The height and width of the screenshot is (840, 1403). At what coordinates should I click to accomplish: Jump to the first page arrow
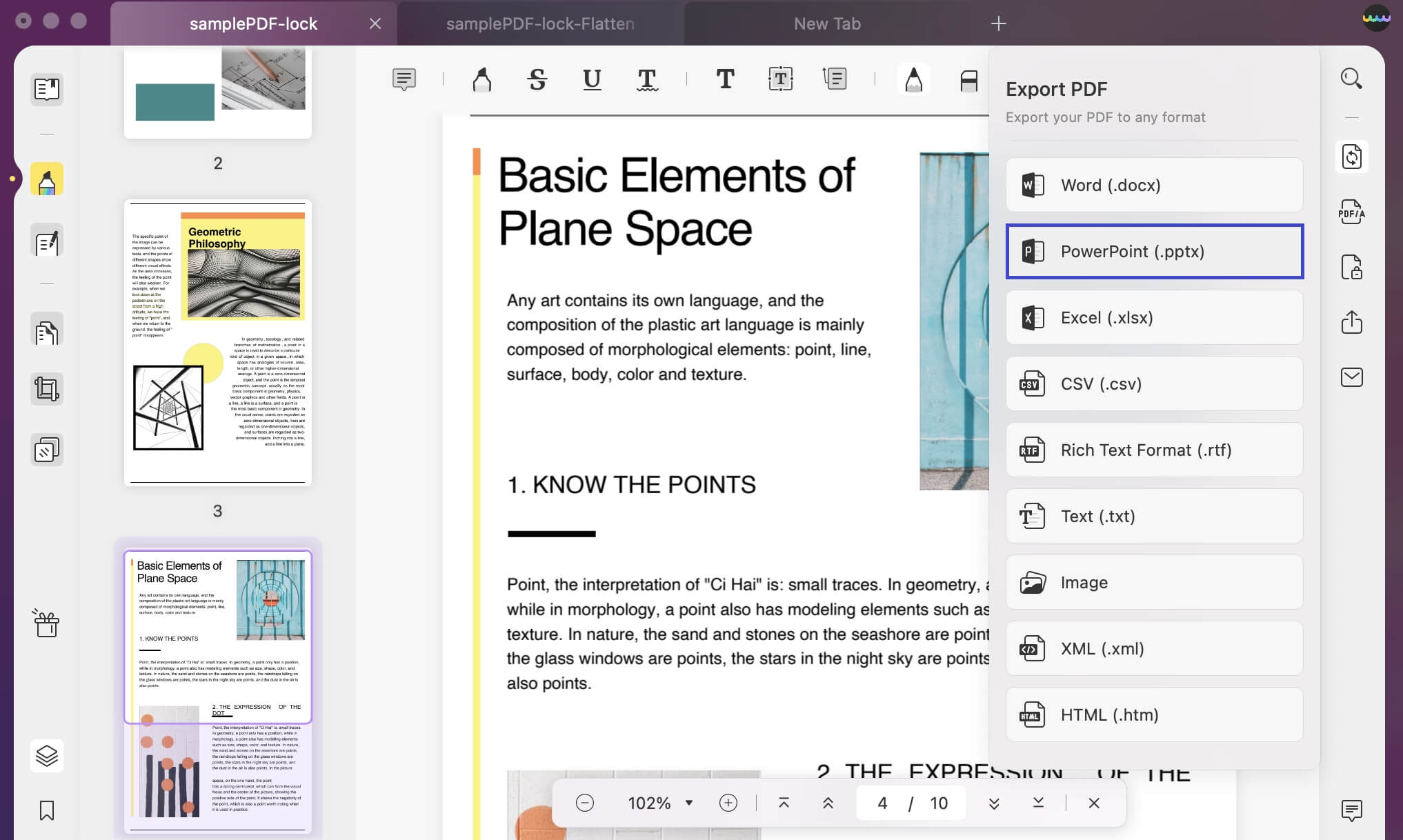coord(784,803)
